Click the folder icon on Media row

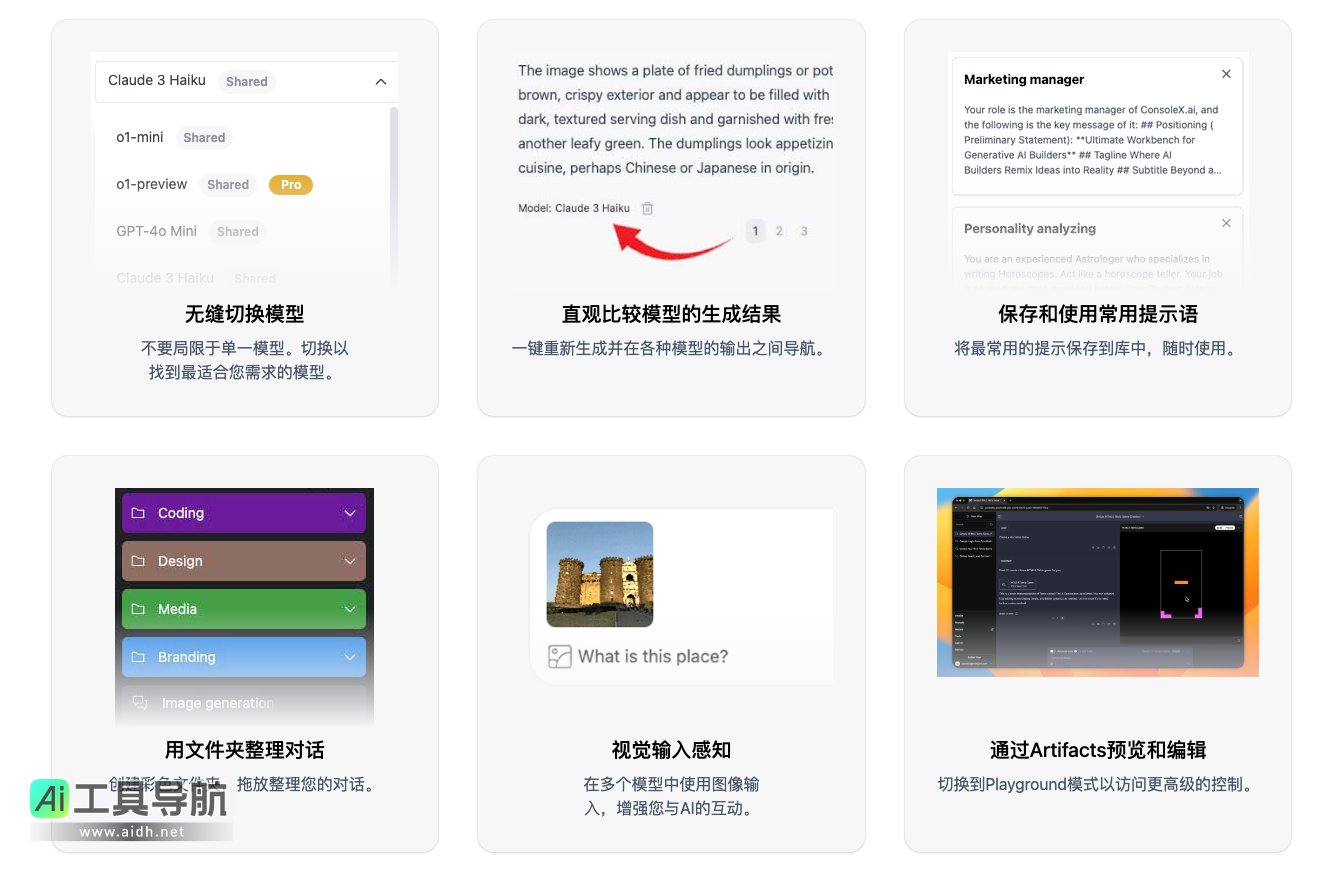click(138, 609)
